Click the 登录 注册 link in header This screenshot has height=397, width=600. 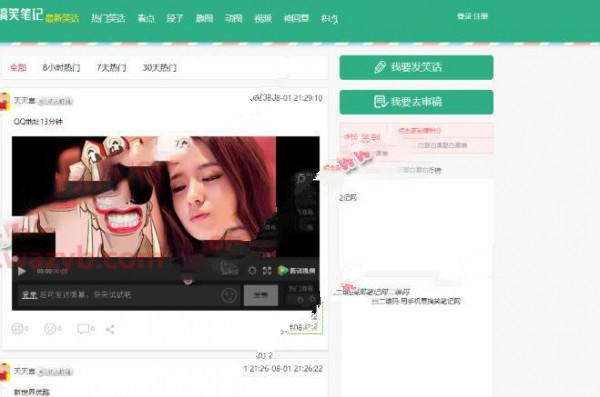473,16
